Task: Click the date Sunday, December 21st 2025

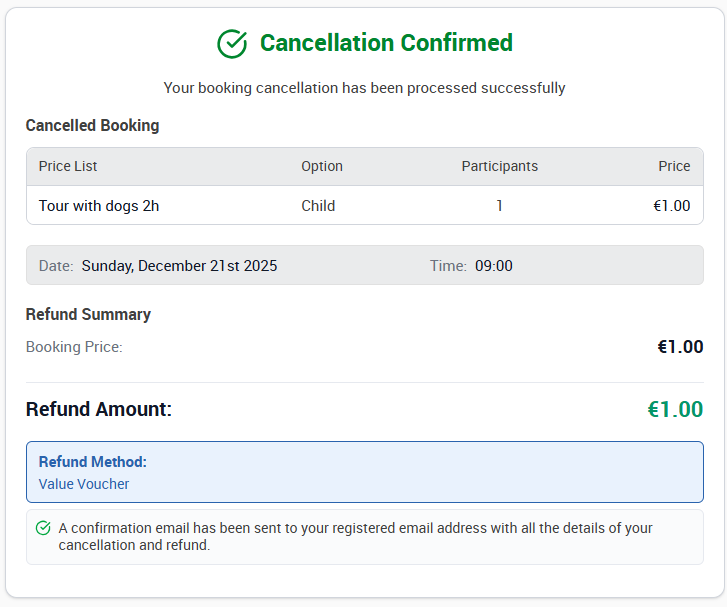Action: (x=179, y=266)
